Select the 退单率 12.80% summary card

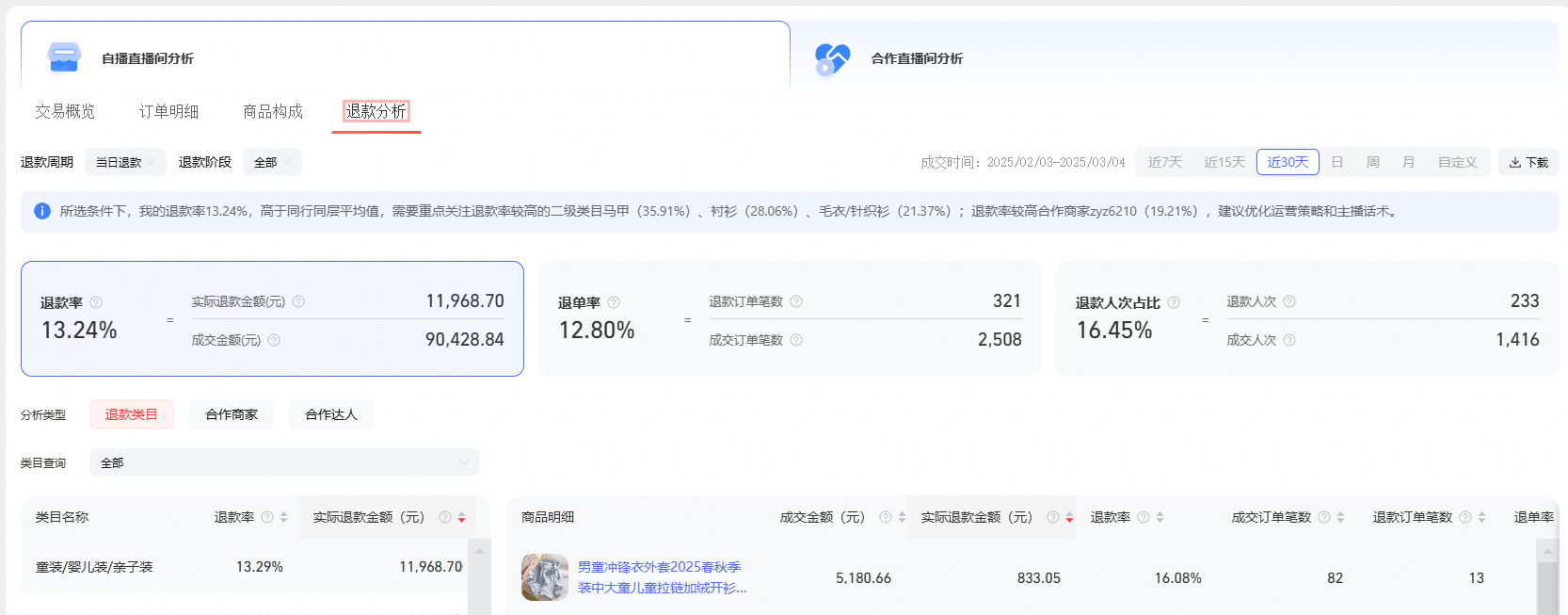pyautogui.click(x=790, y=319)
